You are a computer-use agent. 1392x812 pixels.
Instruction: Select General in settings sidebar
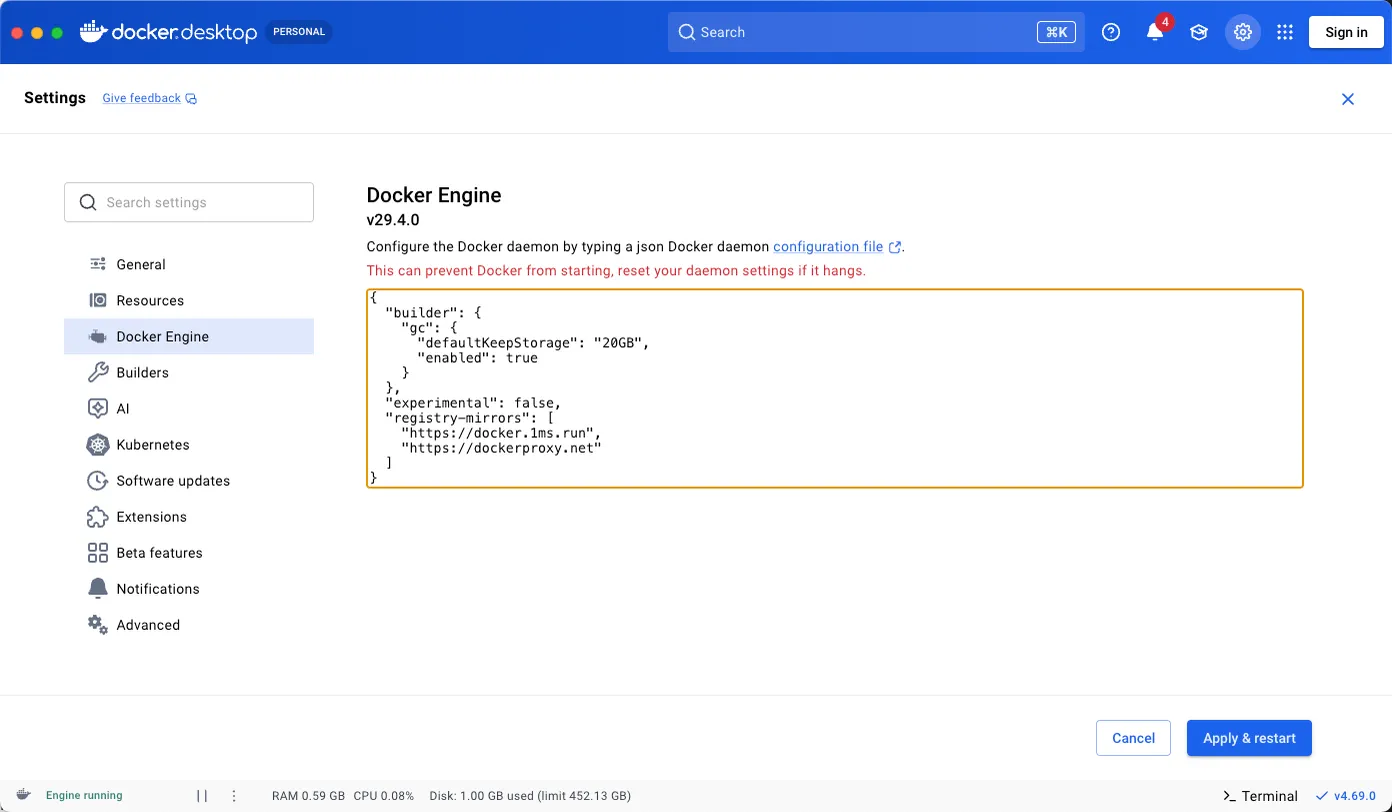click(189, 264)
